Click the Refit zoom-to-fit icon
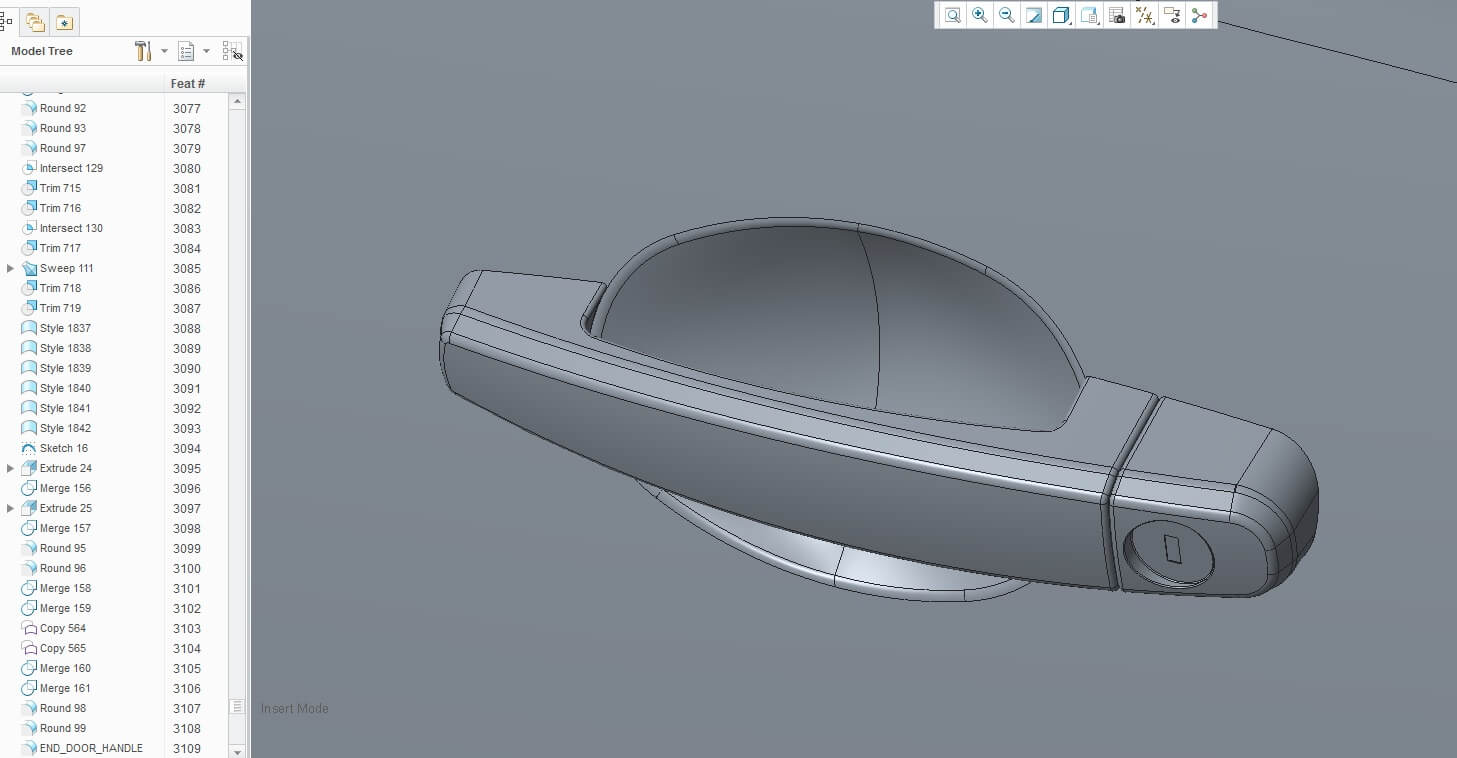Viewport: 1457px width, 758px height. pyautogui.click(x=952, y=15)
